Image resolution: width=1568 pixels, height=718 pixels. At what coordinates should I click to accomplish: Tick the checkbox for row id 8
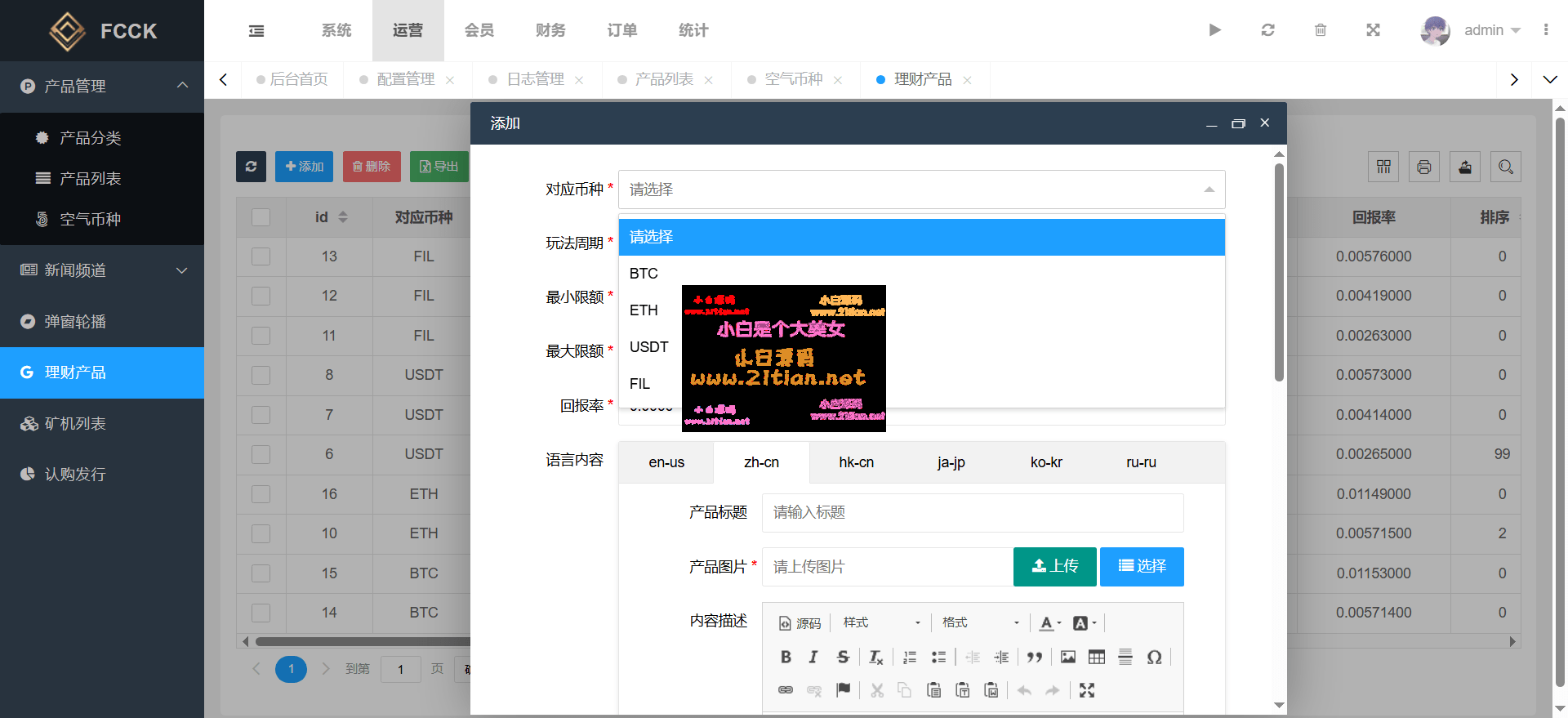click(261, 375)
